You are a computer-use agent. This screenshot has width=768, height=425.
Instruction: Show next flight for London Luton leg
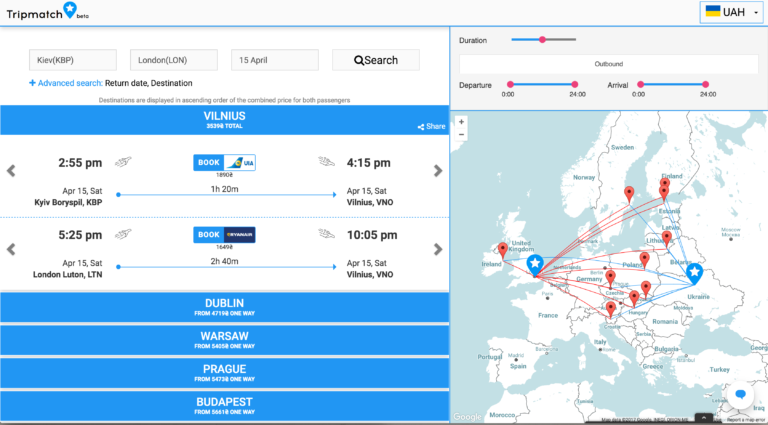coord(438,249)
